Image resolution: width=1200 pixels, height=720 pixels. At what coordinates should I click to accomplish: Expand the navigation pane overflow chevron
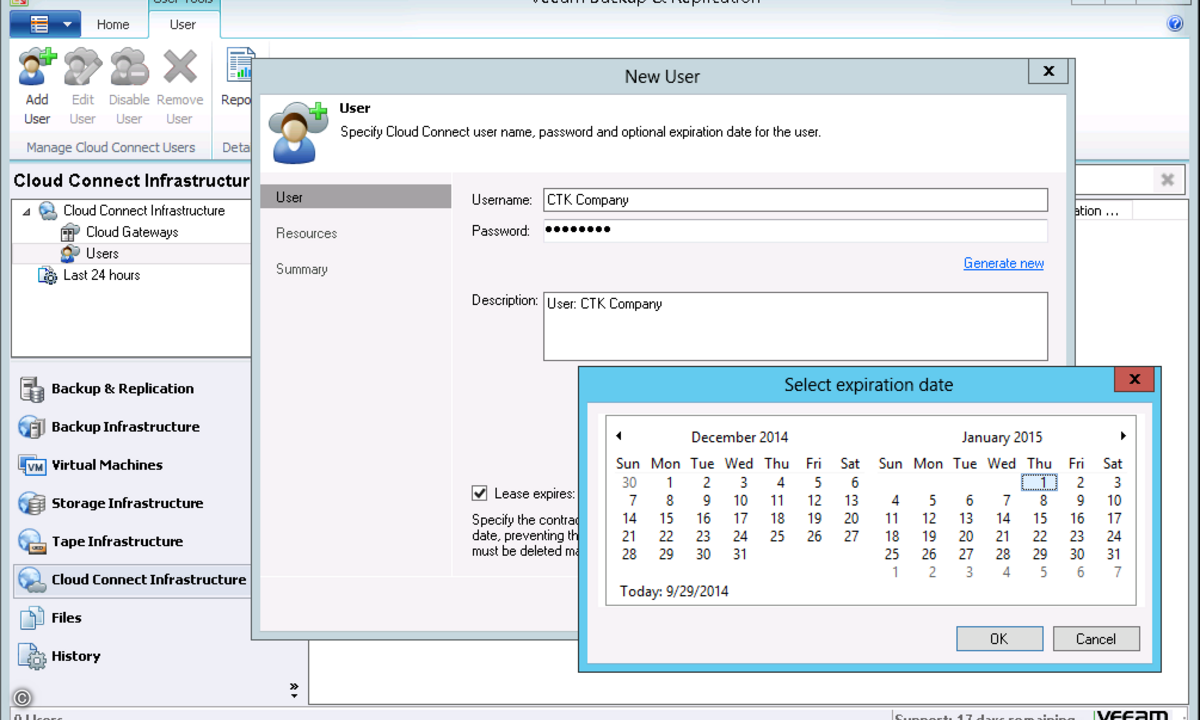[x=294, y=688]
